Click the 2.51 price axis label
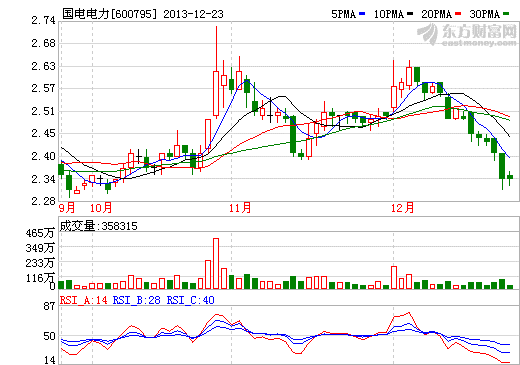The height and width of the screenshot is (365, 520). pos(43,111)
